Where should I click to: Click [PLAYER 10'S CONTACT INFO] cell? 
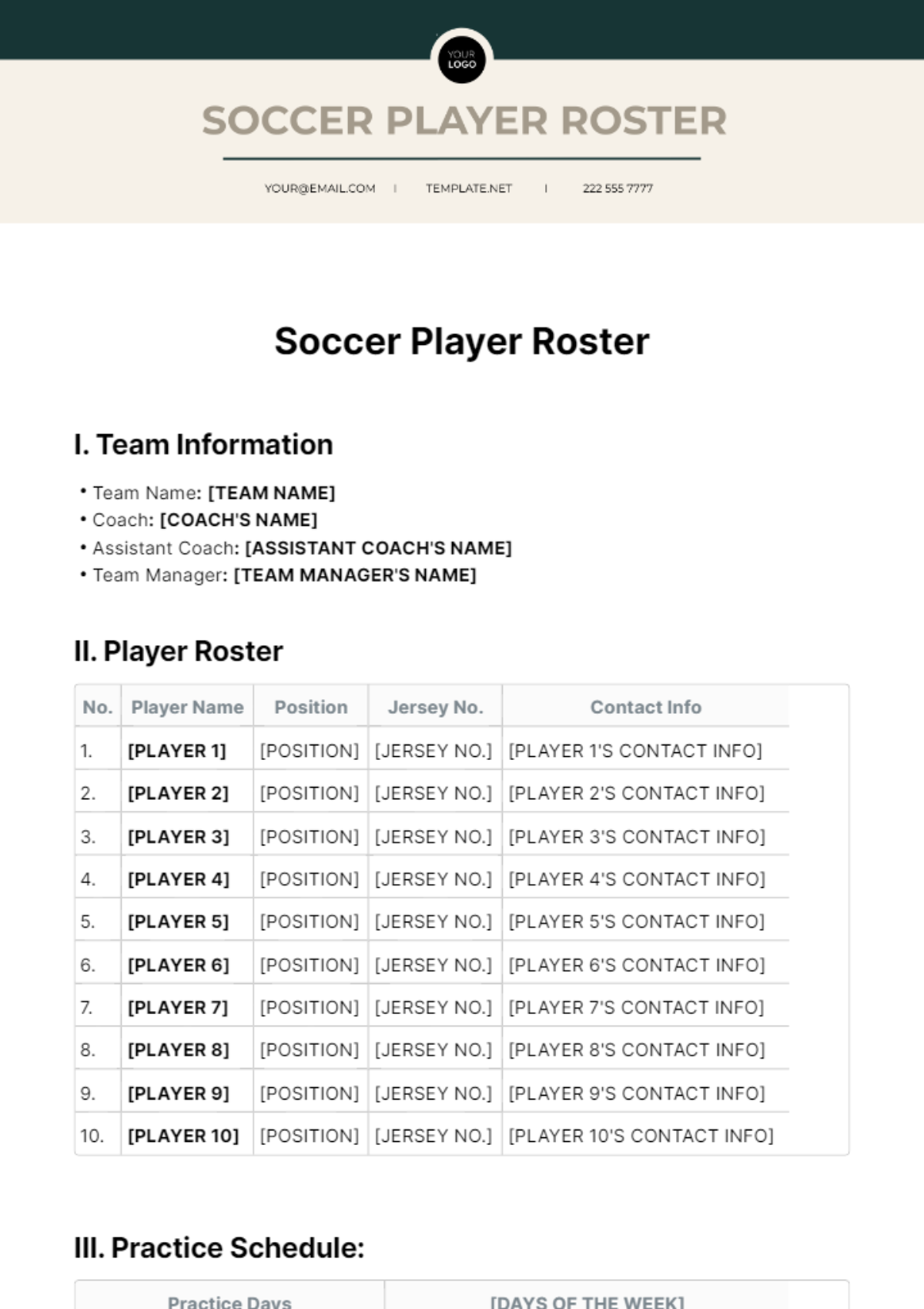pyautogui.click(x=641, y=1136)
